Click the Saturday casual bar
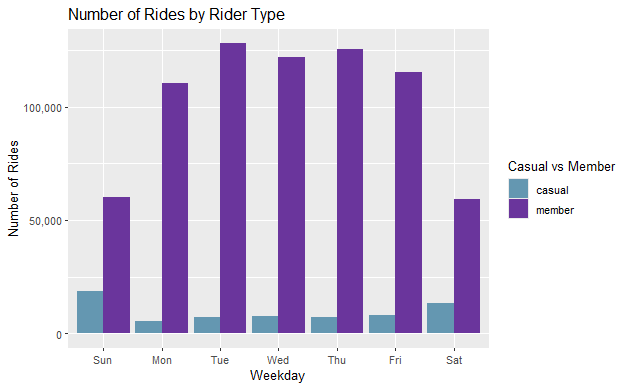Viewport: 629px width, 389px height. coord(440,318)
